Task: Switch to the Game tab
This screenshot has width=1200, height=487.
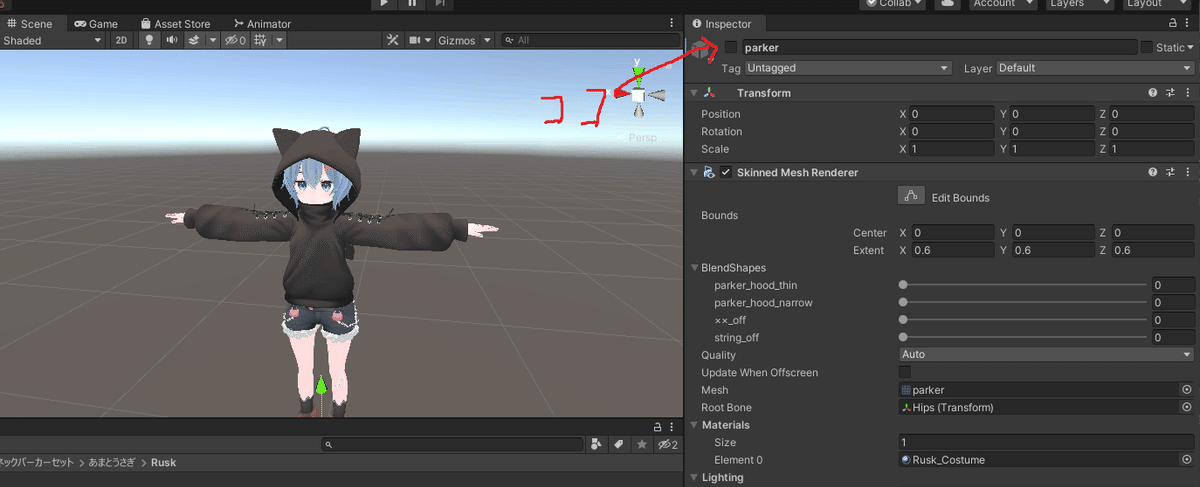Action: (x=95, y=23)
